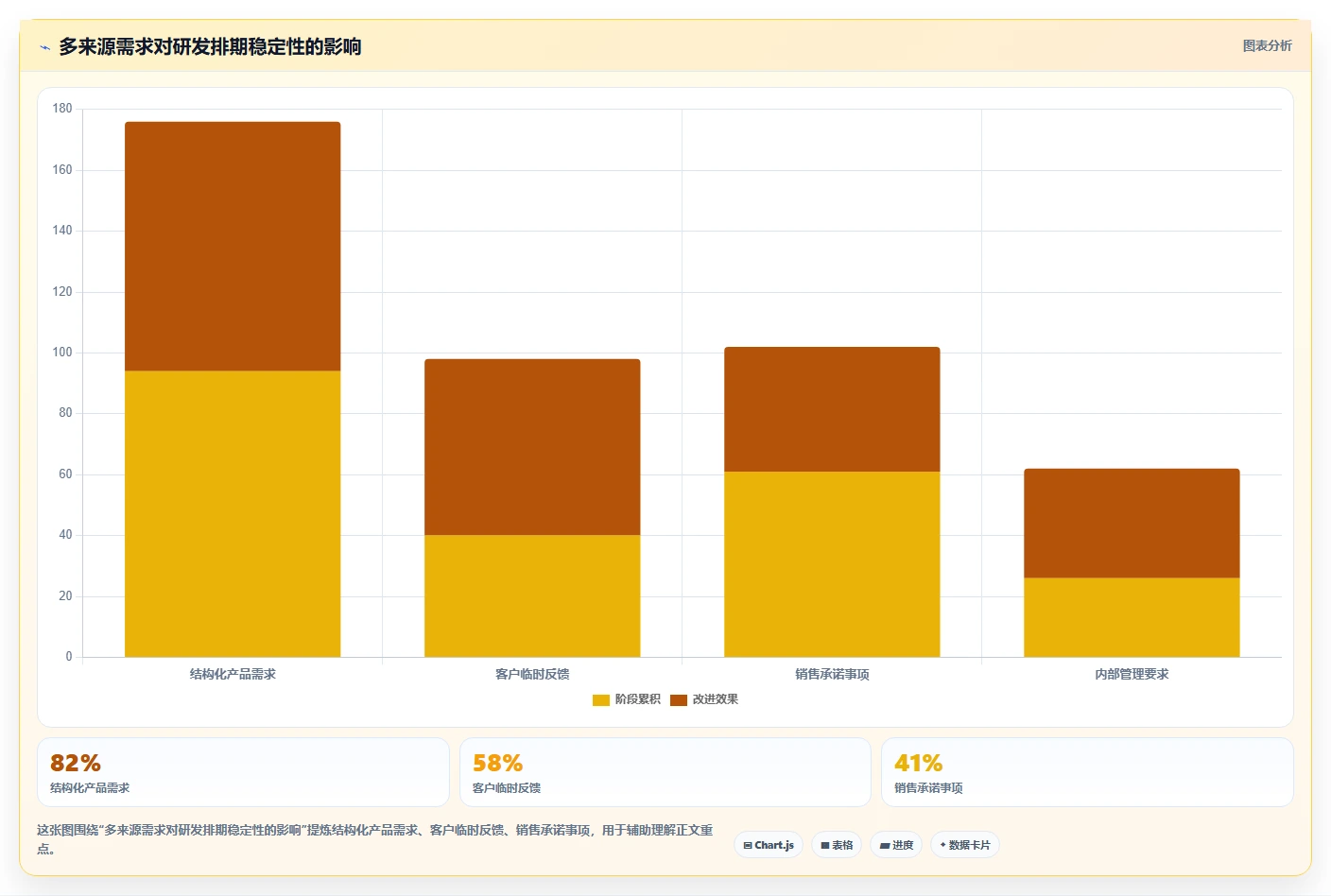This screenshot has height=896, width=1331.
Task: Select the 进度 tag chip
Action: point(896,845)
